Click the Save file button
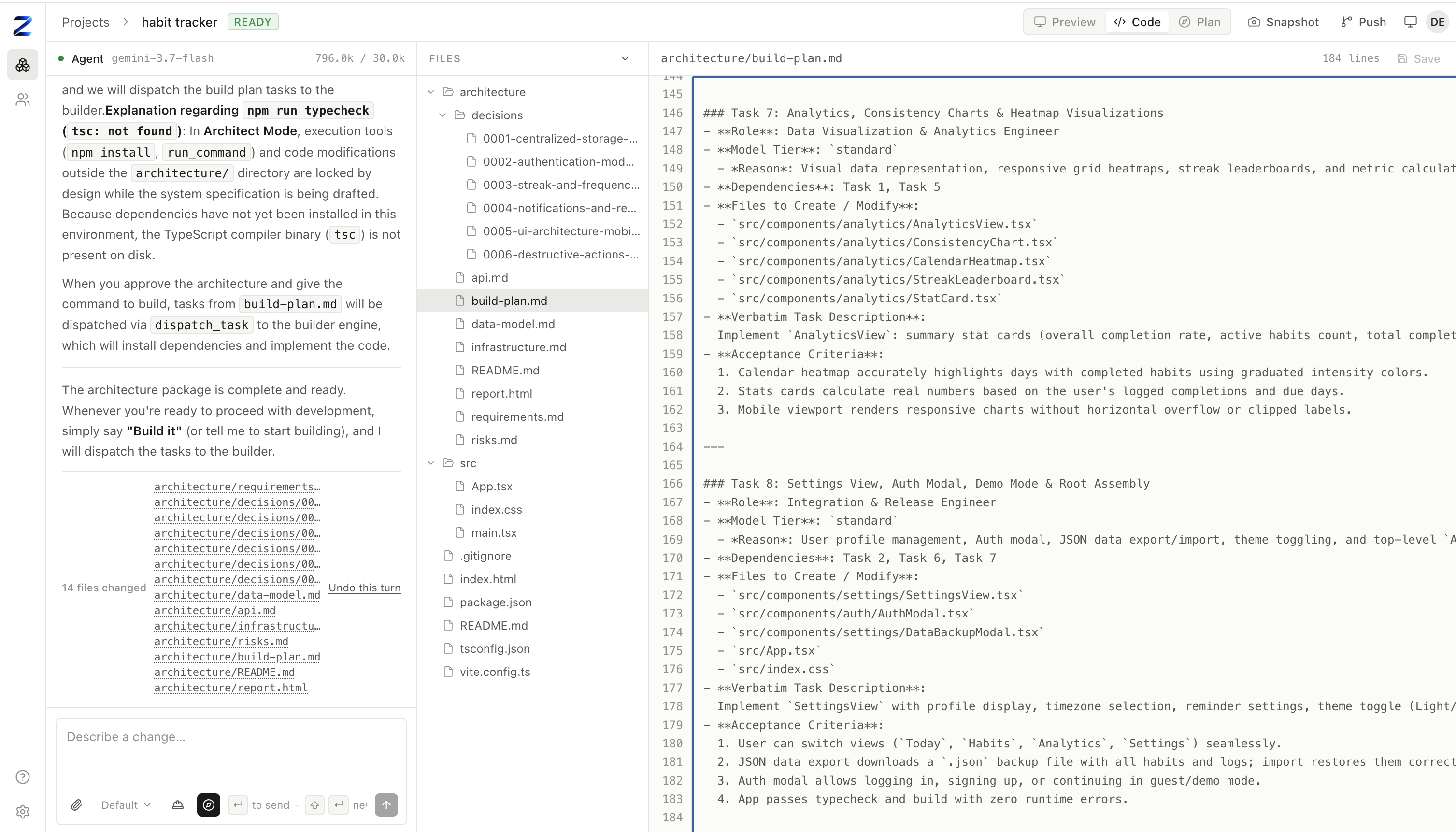1456x832 pixels. 1418,58
